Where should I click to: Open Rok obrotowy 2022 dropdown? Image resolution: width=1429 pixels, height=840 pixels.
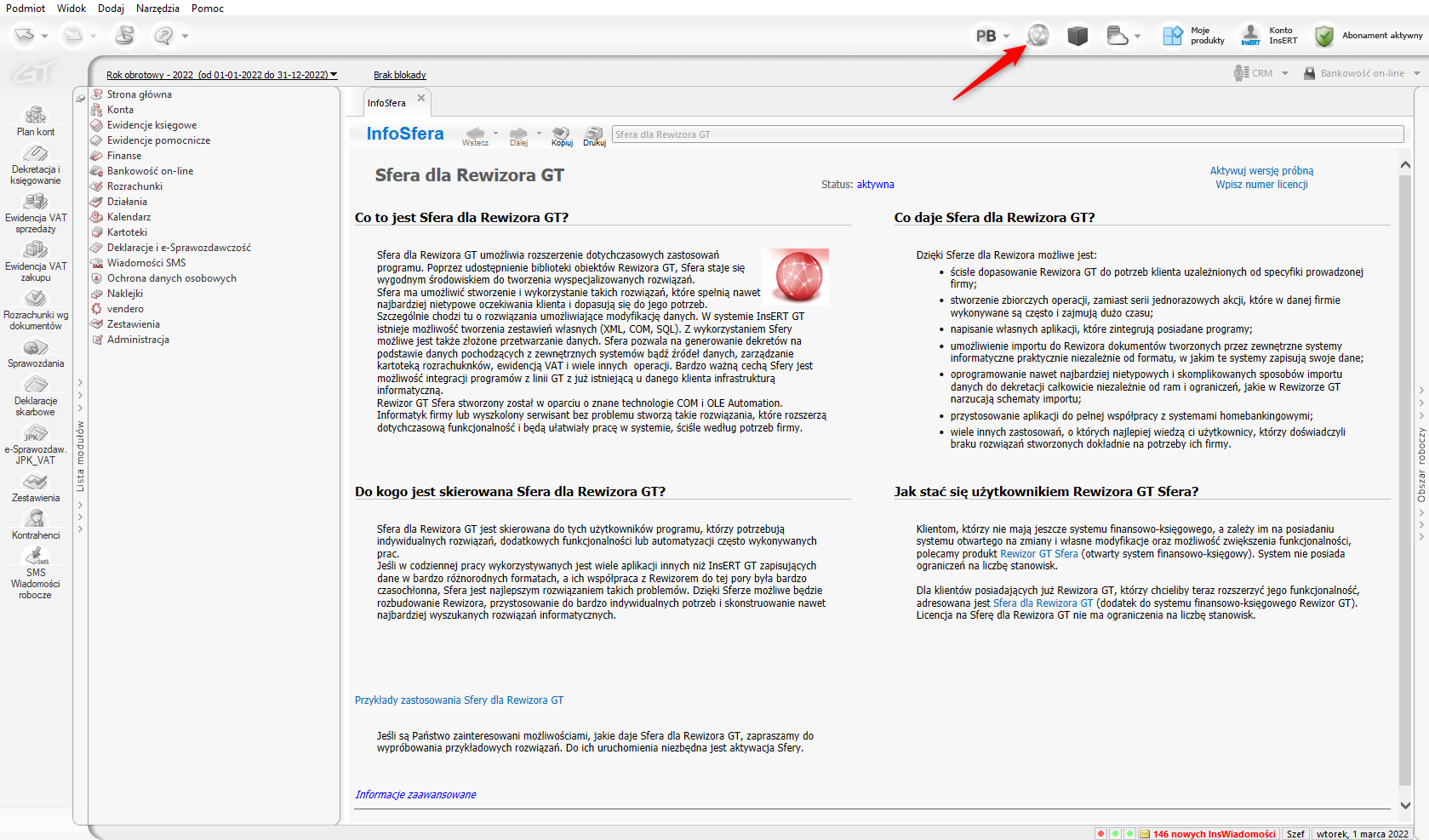tap(221, 75)
